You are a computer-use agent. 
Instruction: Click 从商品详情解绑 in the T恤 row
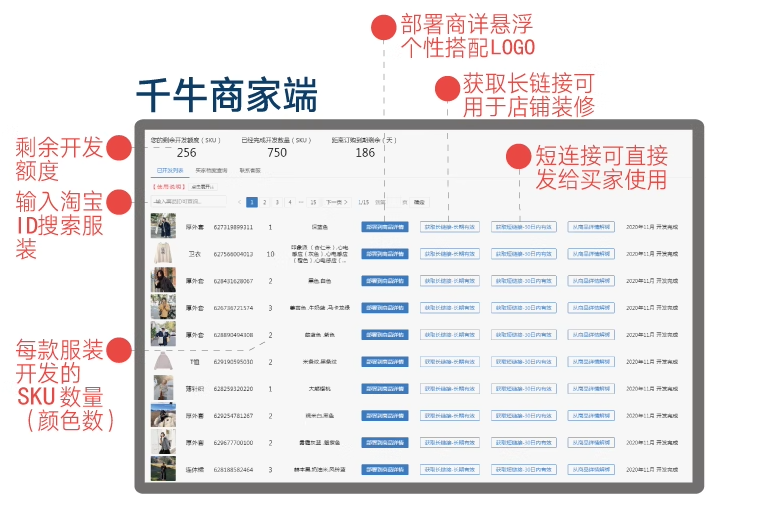click(x=591, y=362)
